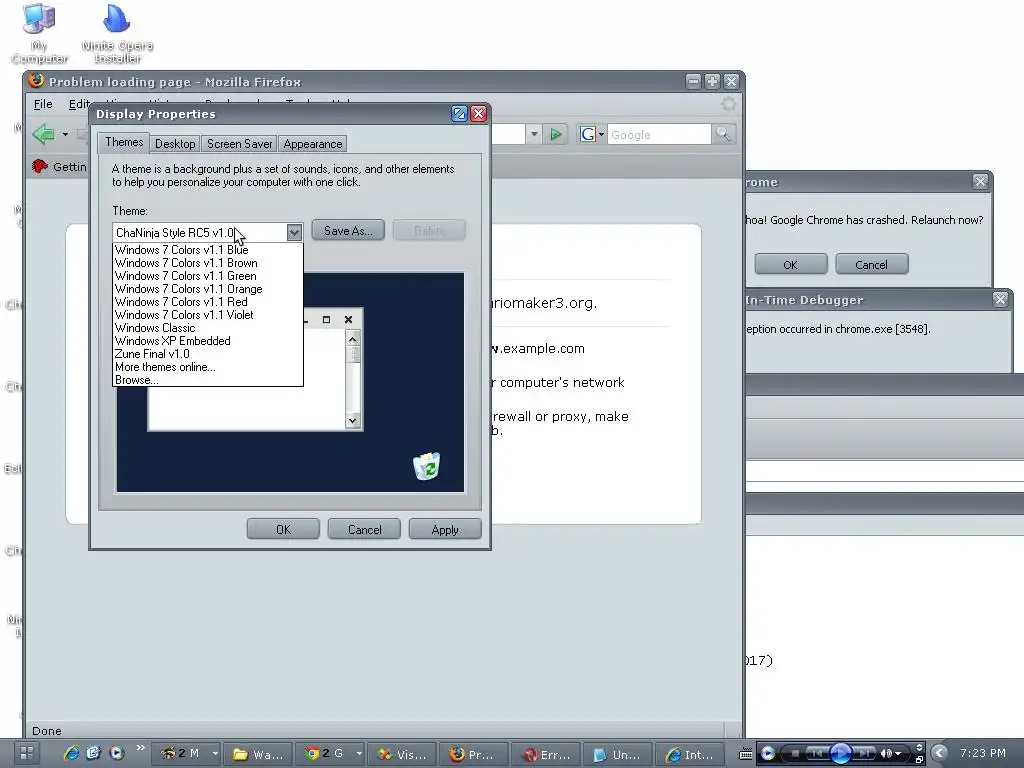Screen dimensions: 1024x768
Task: Open Firefox back history dropdown arrow
Action: 65,135
